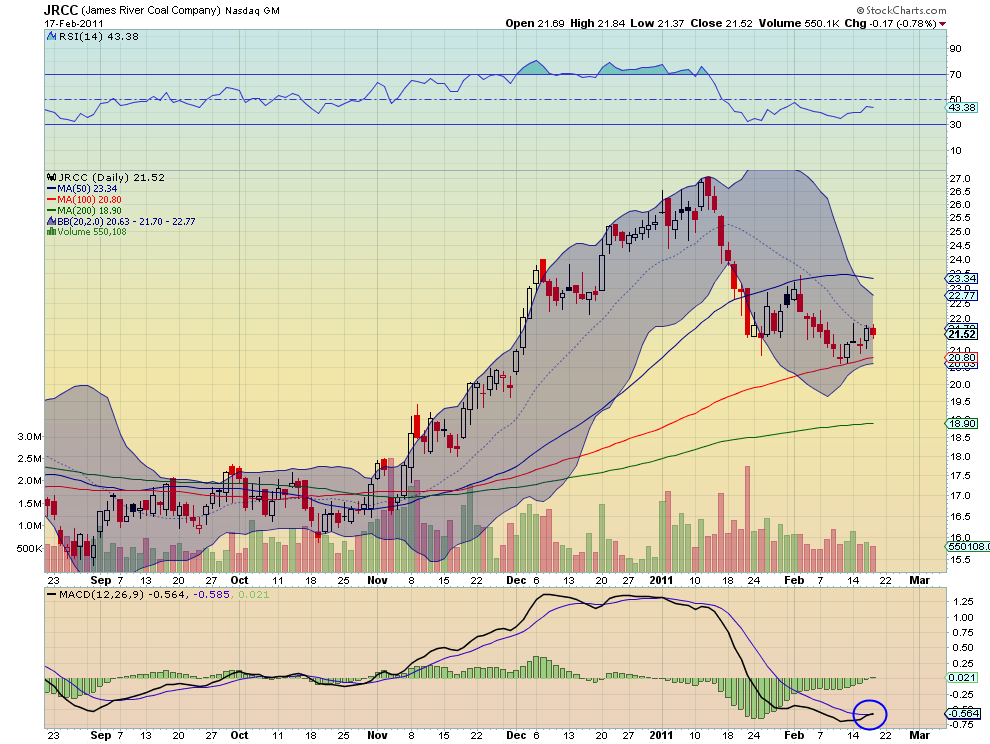Viewport: 990px width, 744px height.
Task: Click the red down-arrow next to Chg value
Action: point(943,24)
